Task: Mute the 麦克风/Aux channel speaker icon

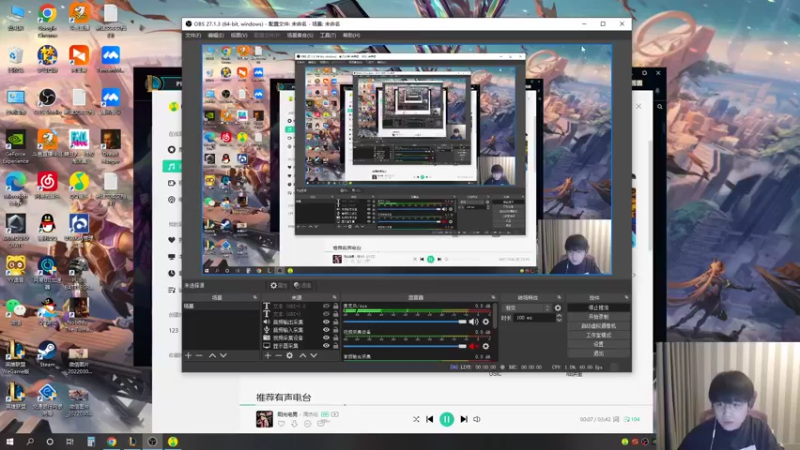Action: coord(473,321)
